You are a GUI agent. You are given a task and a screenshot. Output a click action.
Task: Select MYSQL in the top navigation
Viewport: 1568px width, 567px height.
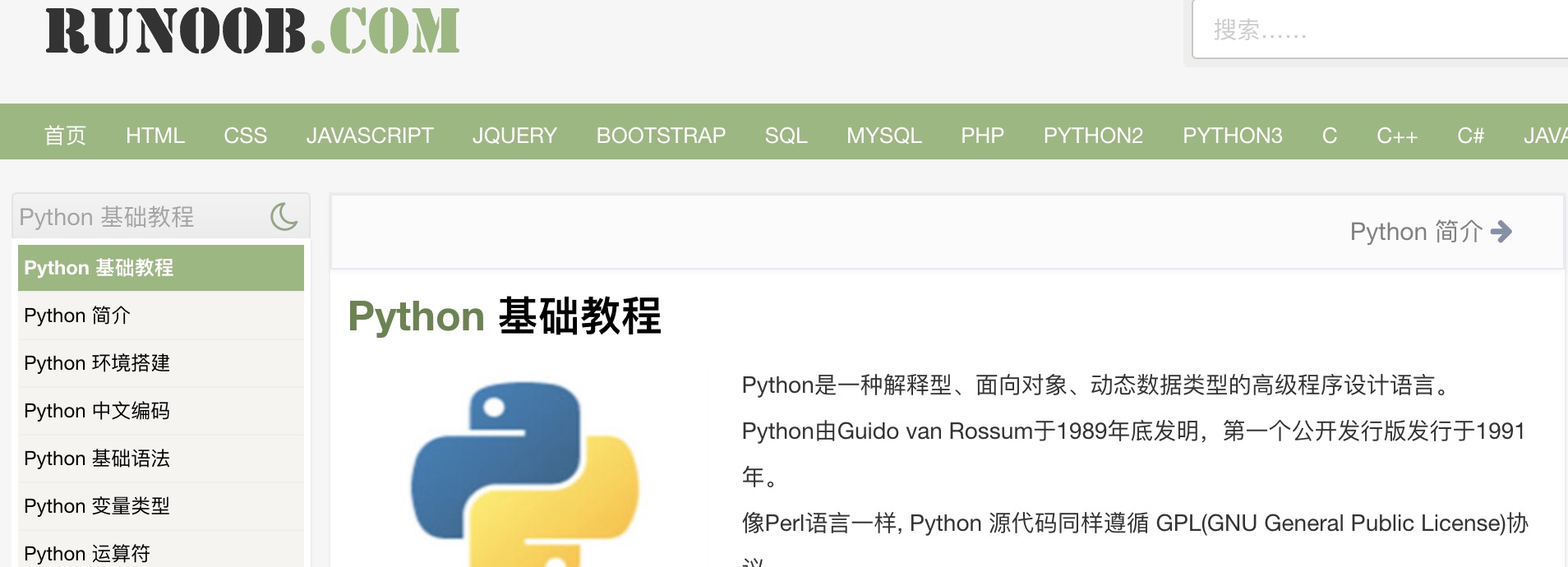[884, 136]
